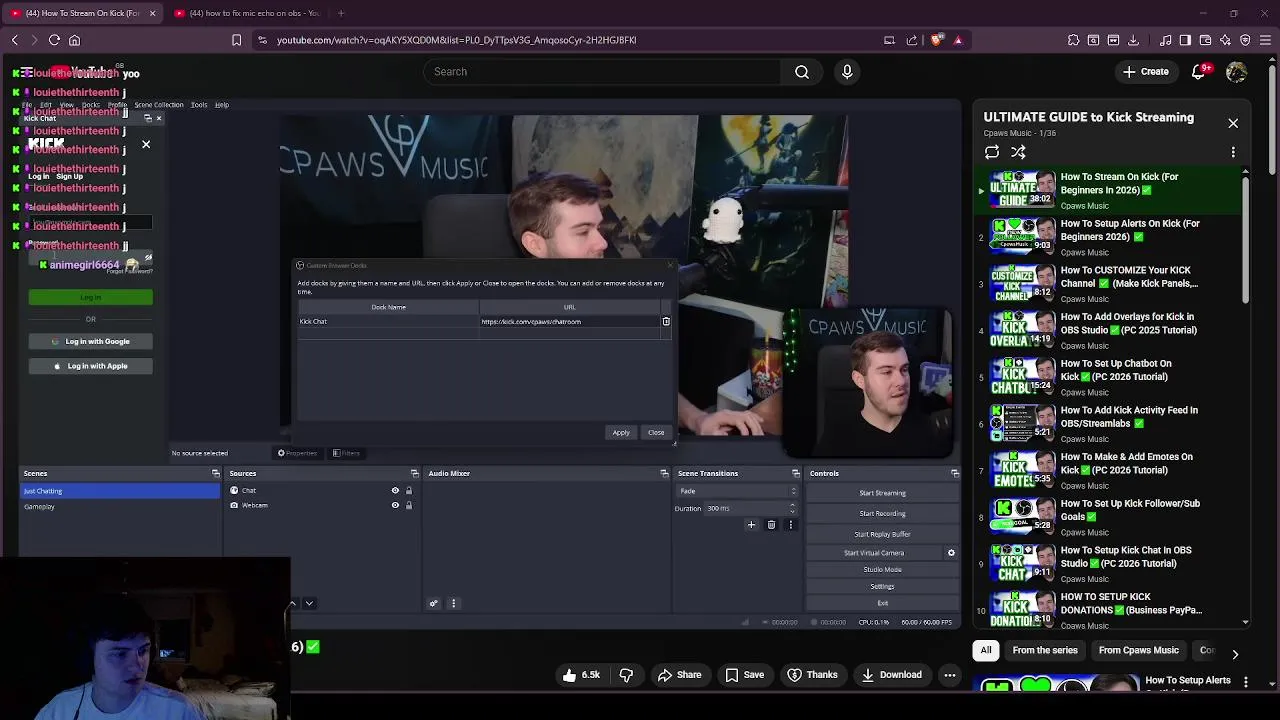Start voice search with the microphone icon
The height and width of the screenshot is (720, 1280).
(847, 72)
